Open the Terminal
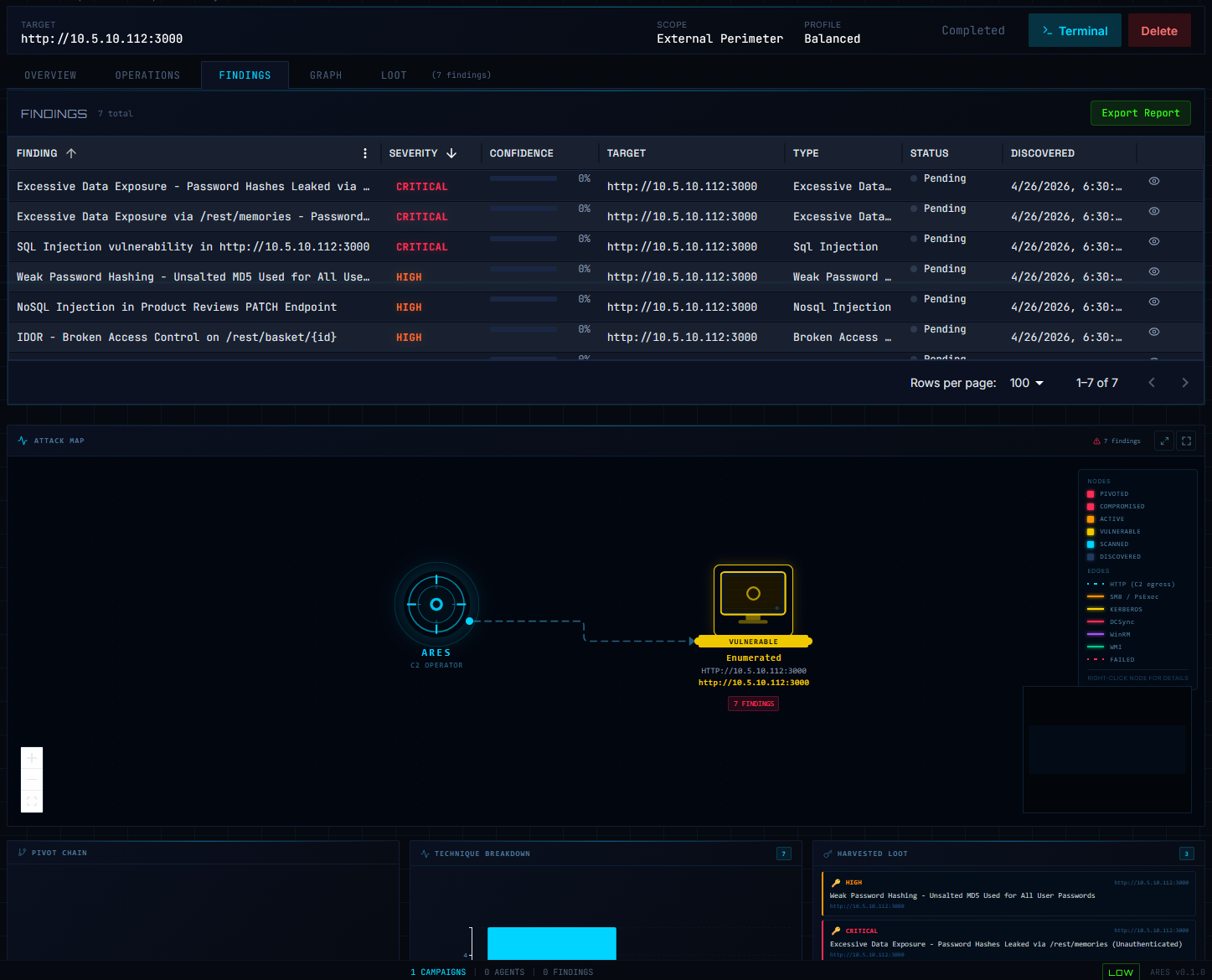1212x980 pixels. 1075,31
